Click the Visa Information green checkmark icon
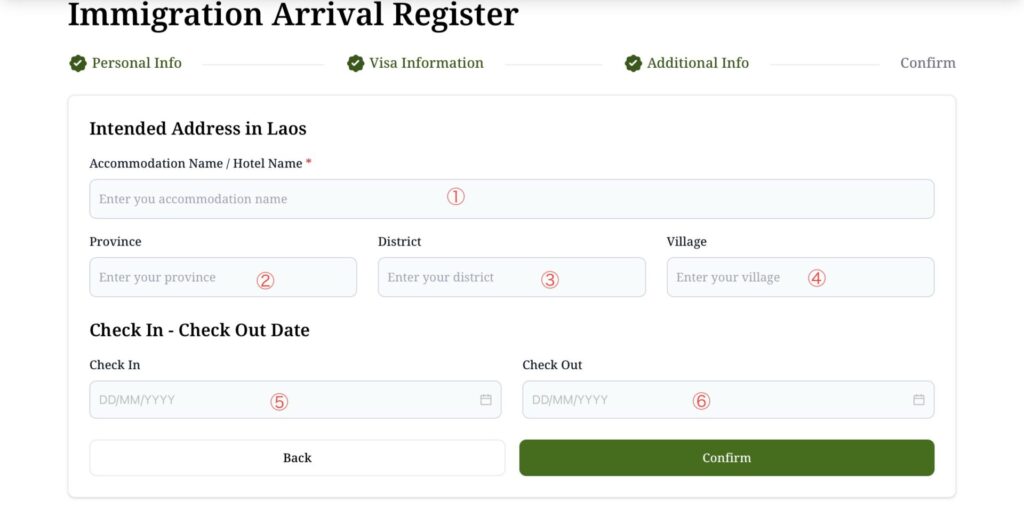The width and height of the screenshot is (1024, 516). 355,63
